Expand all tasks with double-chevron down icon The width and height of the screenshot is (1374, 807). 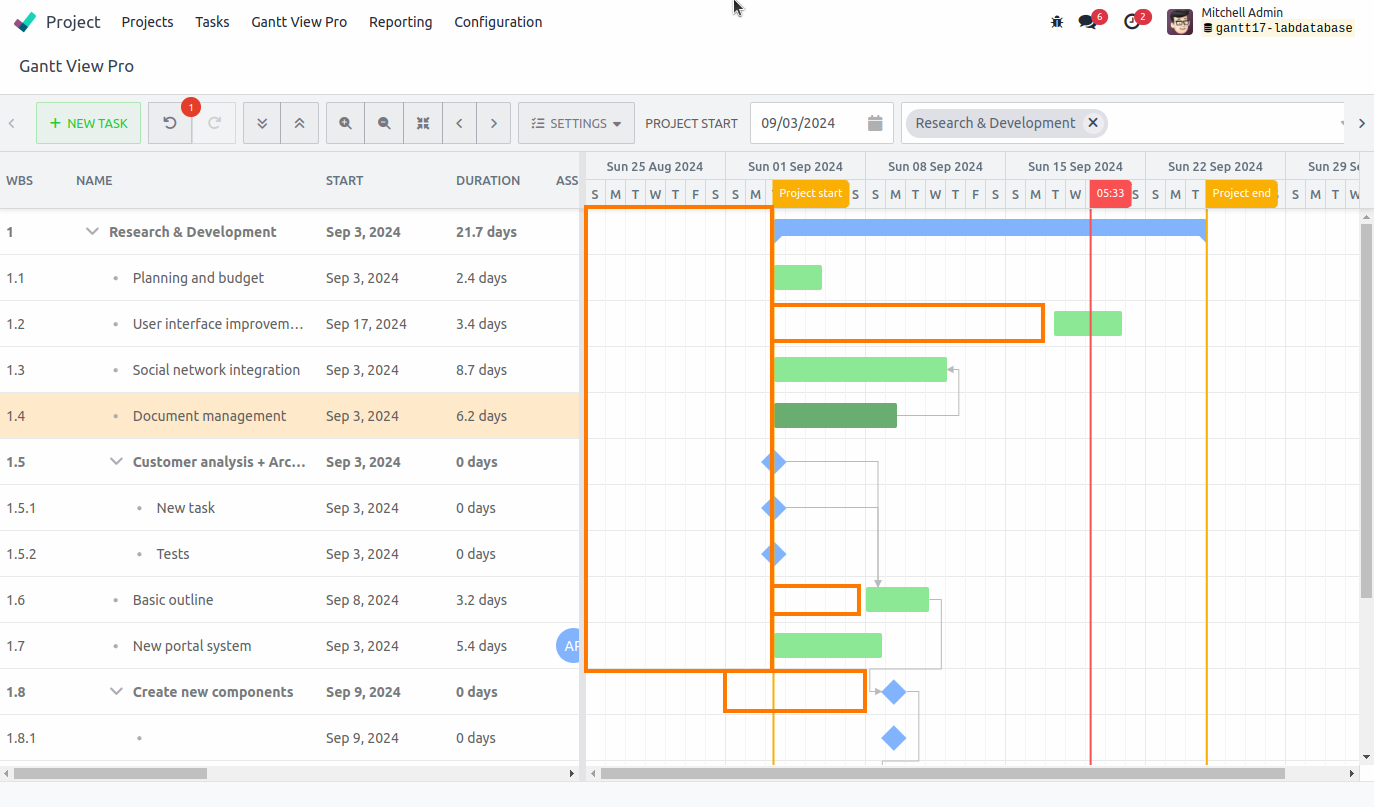[x=261, y=122]
